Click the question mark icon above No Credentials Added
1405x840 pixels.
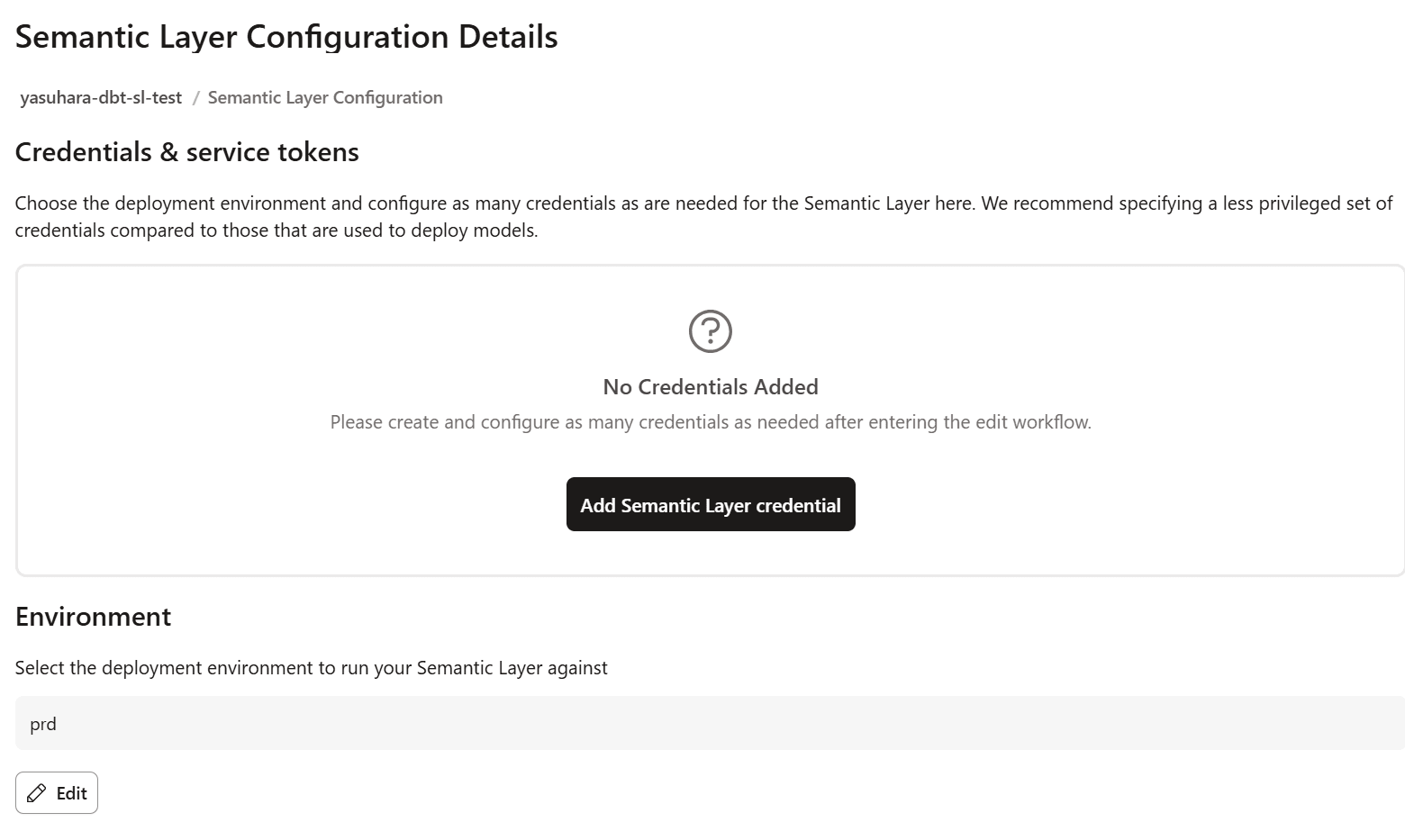710,331
